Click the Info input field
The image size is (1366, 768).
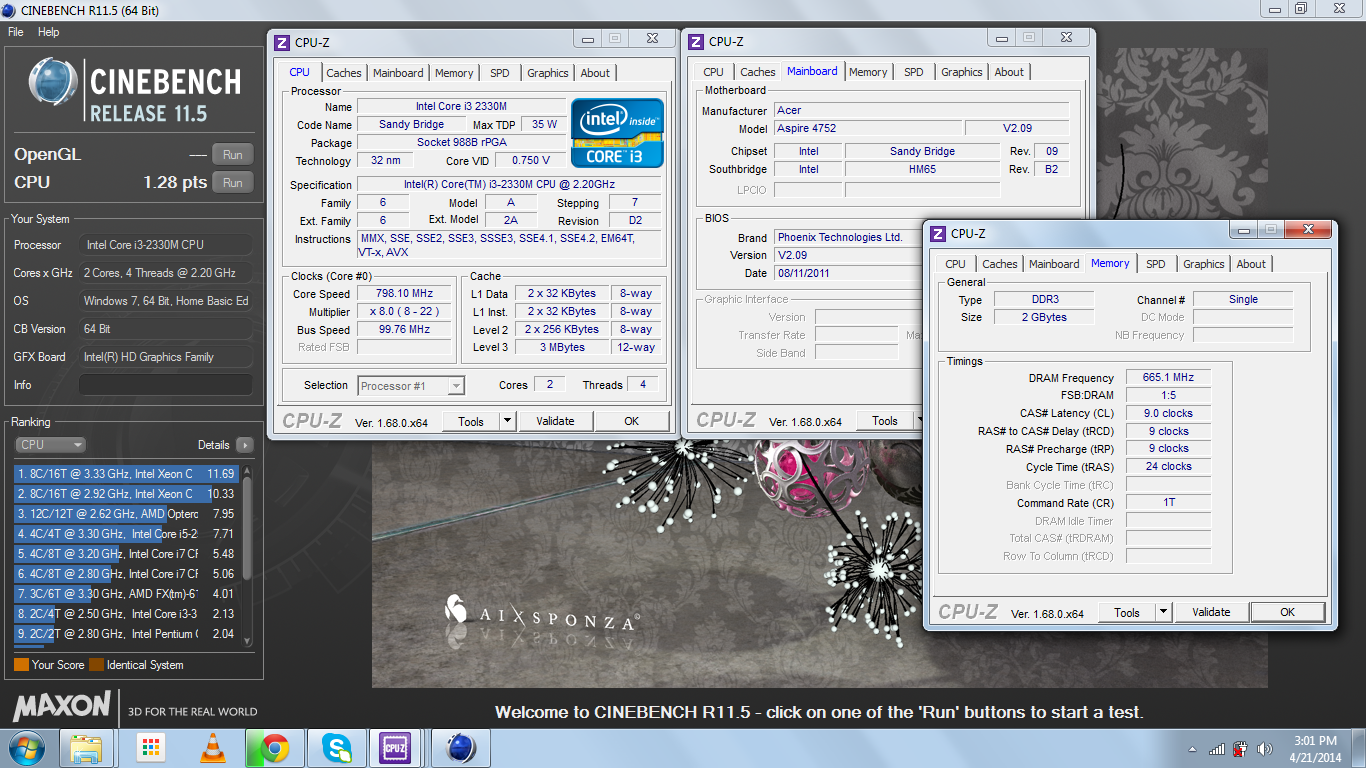[166, 385]
